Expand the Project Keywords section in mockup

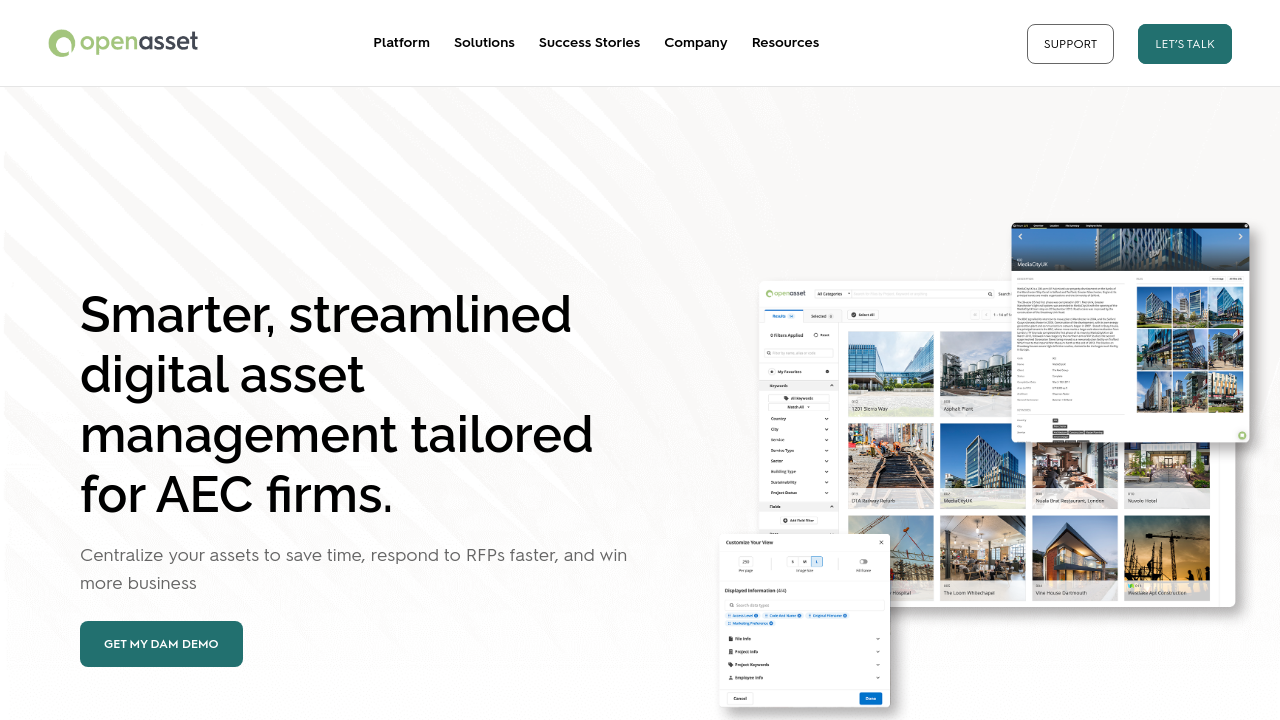click(x=804, y=664)
